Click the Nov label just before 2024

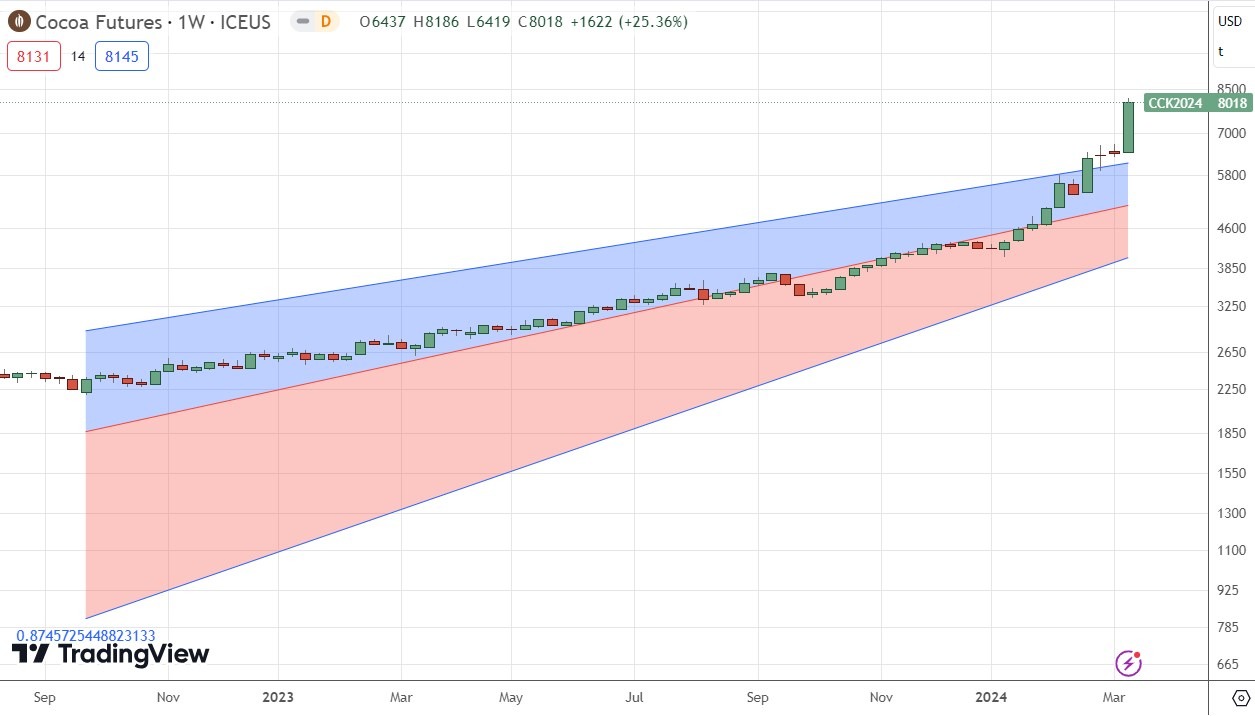pos(881,697)
